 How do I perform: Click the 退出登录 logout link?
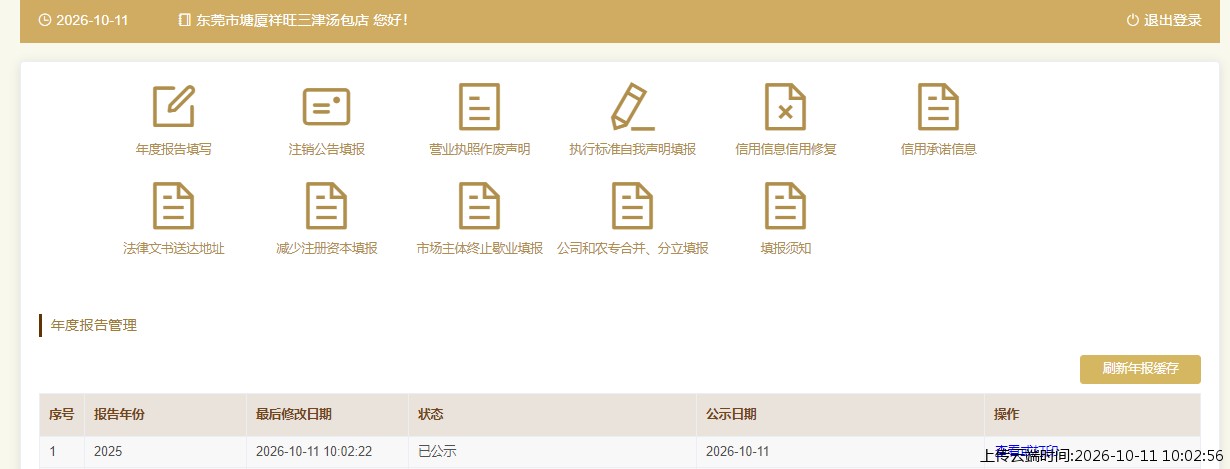[1173, 20]
